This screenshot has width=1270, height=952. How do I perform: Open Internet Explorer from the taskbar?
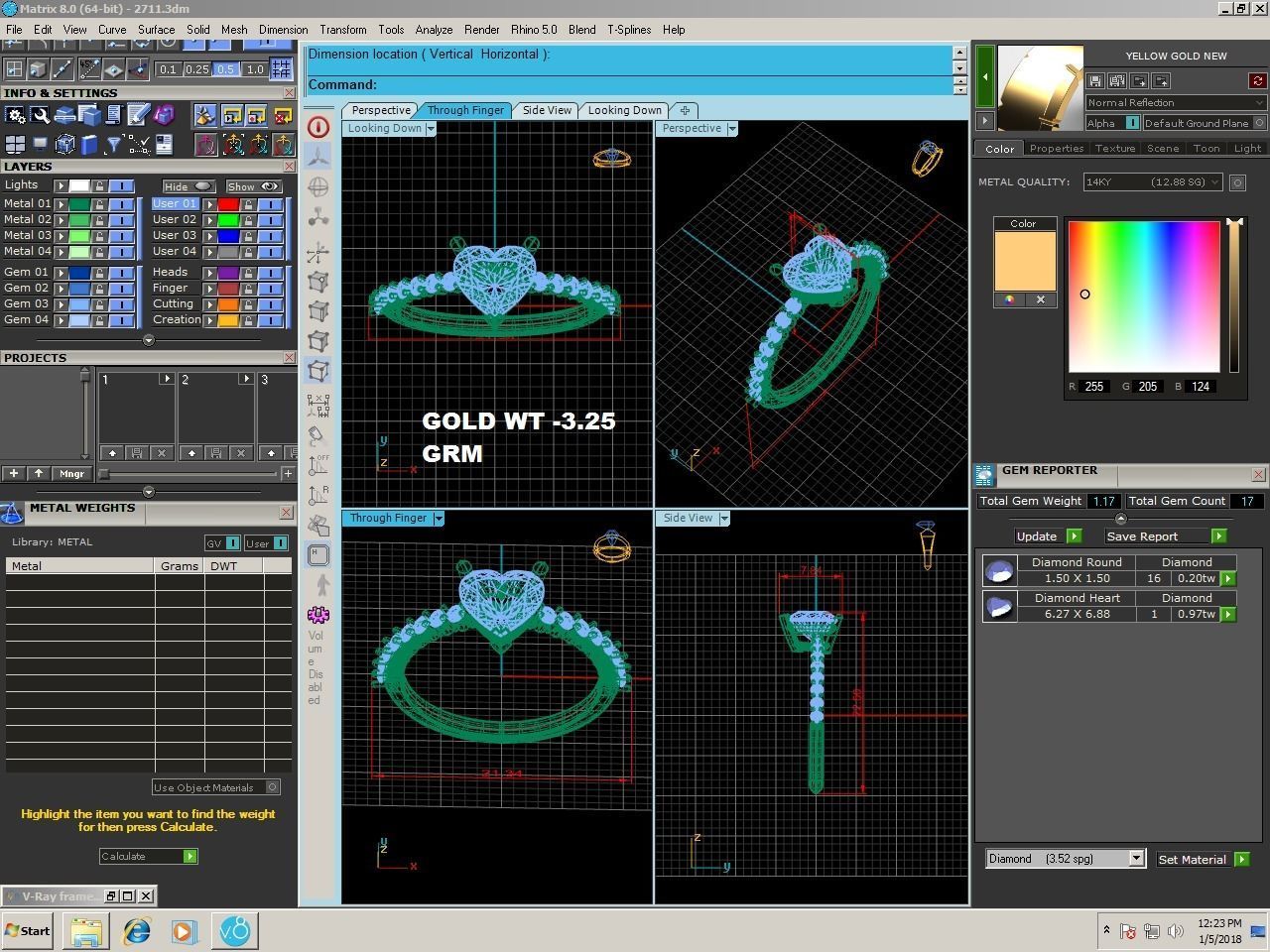pos(136,930)
